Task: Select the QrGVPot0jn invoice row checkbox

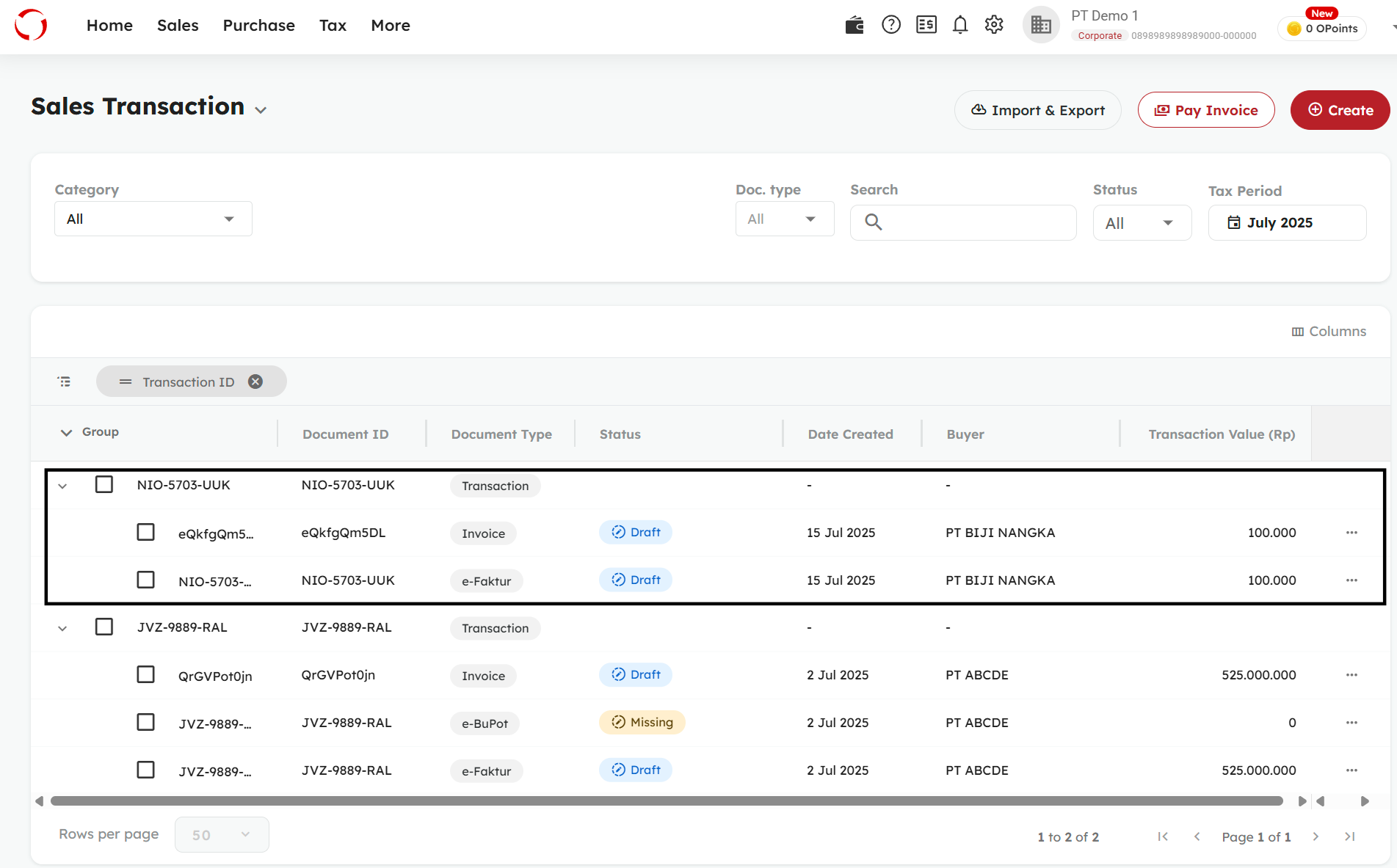Action: pos(145,674)
